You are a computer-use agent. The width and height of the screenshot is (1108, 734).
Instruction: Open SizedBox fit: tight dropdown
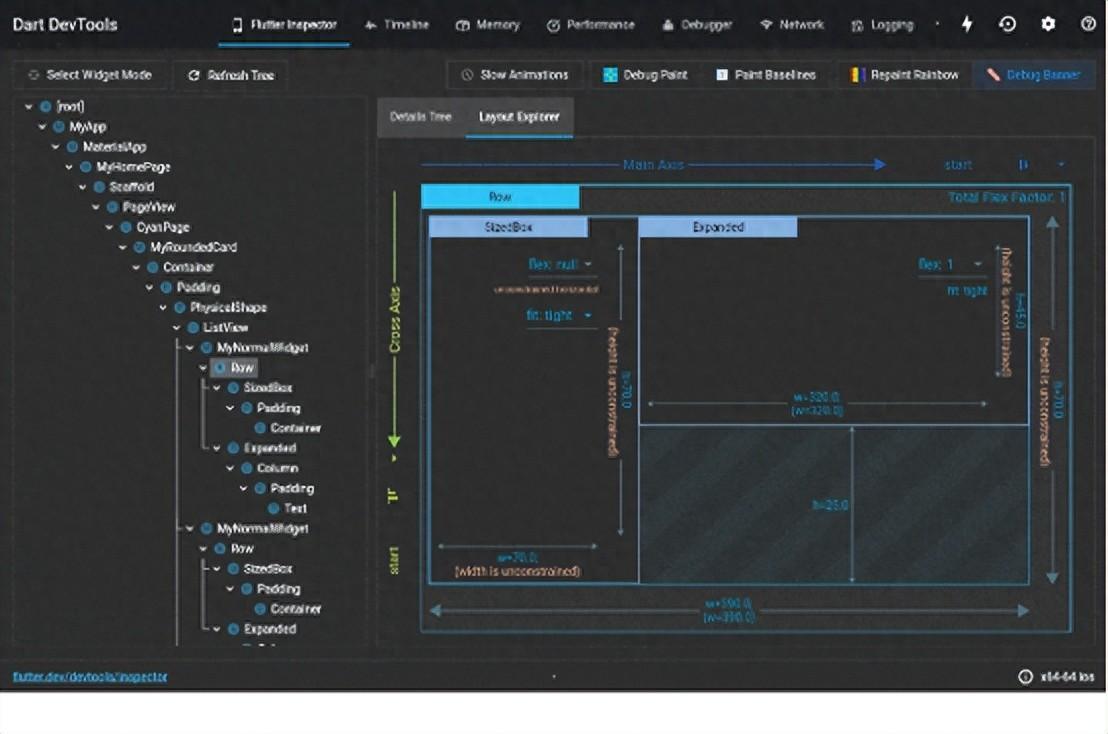560,315
